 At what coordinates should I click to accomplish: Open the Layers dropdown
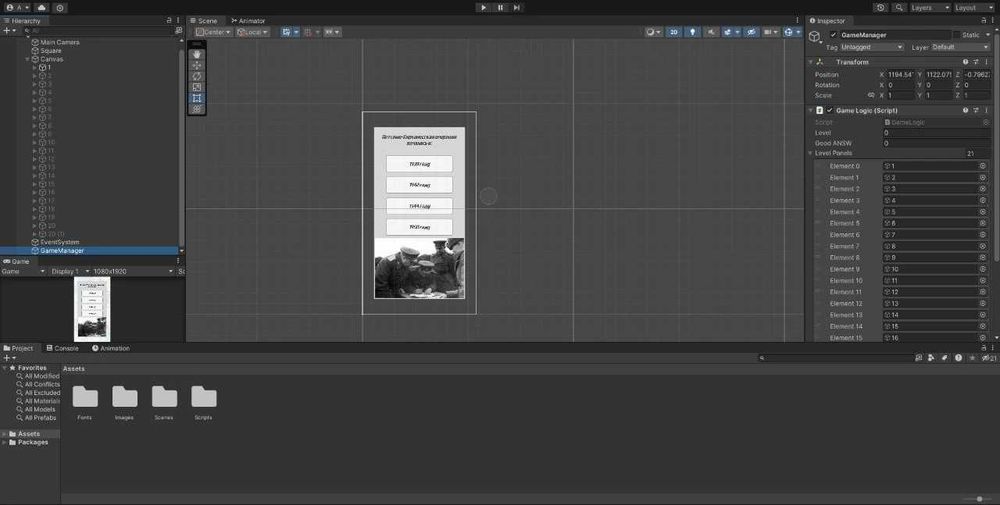pyautogui.click(x=929, y=8)
